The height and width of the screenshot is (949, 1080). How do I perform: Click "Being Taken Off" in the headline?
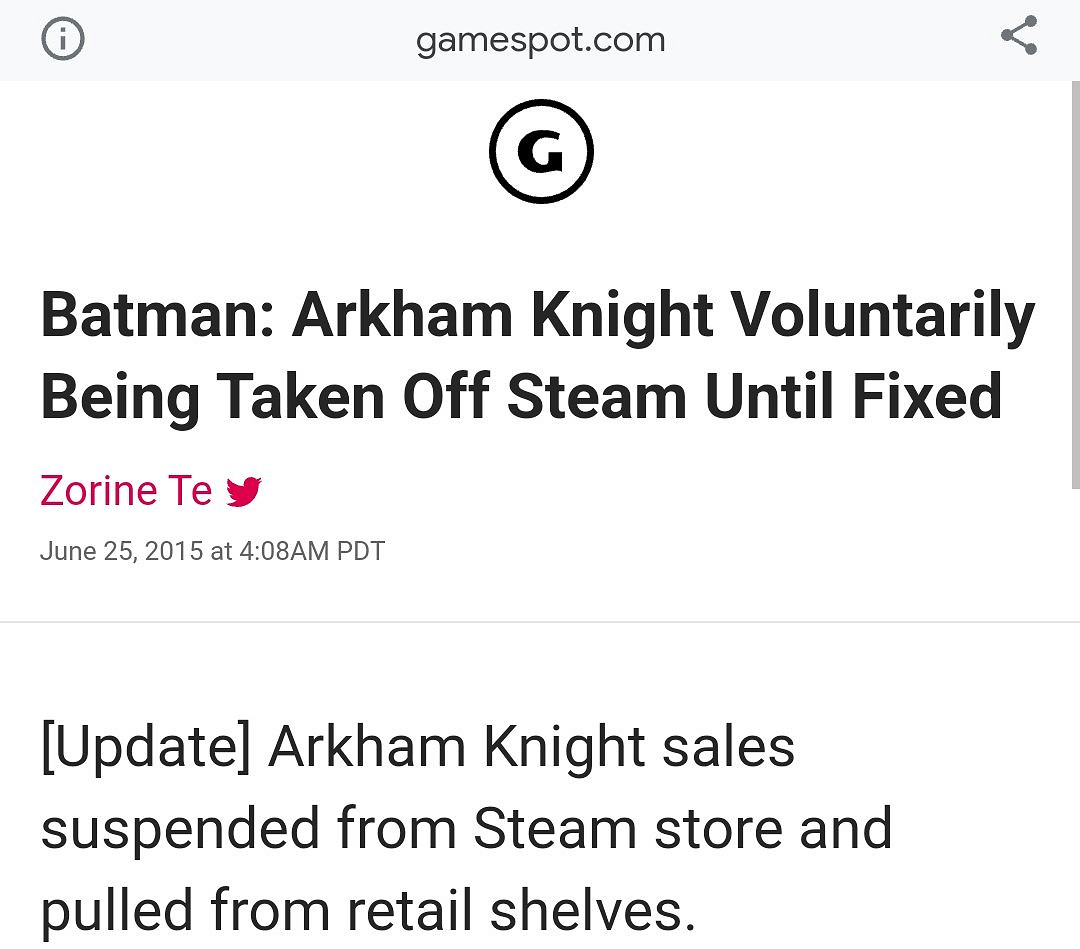(x=262, y=396)
